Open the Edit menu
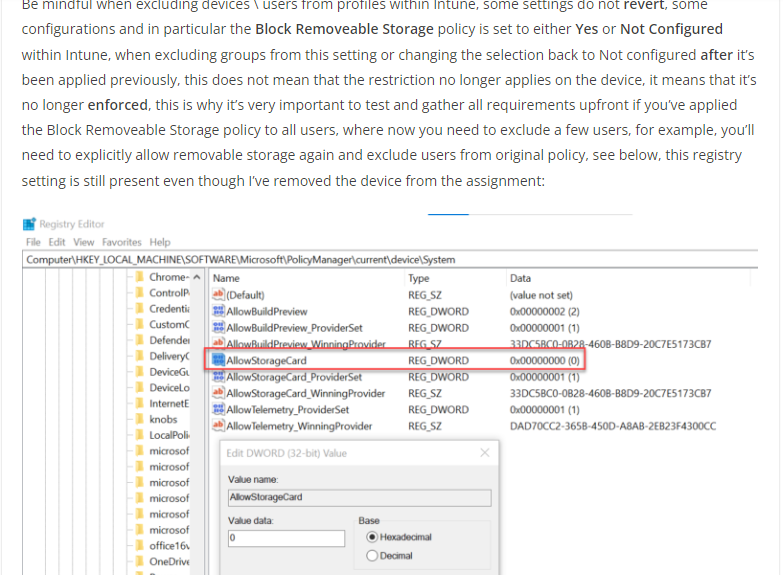This screenshot has width=783, height=575. point(56,242)
